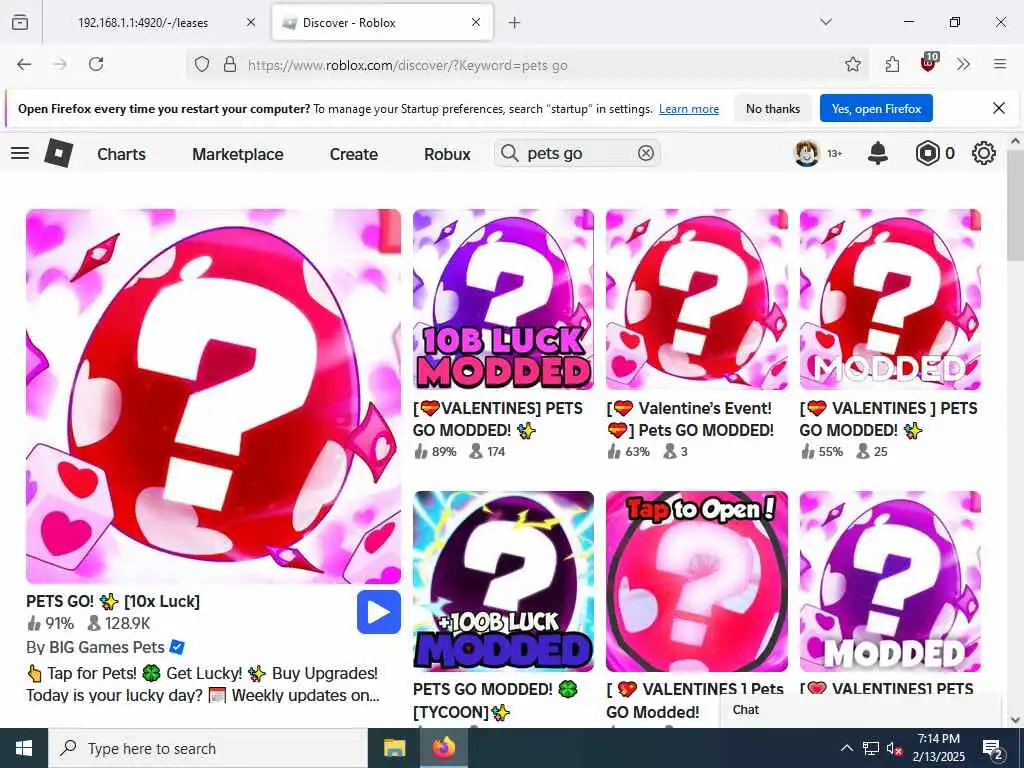Viewport: 1024px width, 768px height.
Task: Follow the Learn more link
Action: [689, 109]
